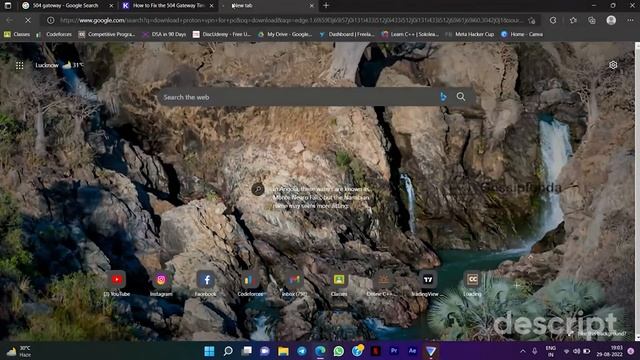View site information icon in address bar

(x=51, y=20)
